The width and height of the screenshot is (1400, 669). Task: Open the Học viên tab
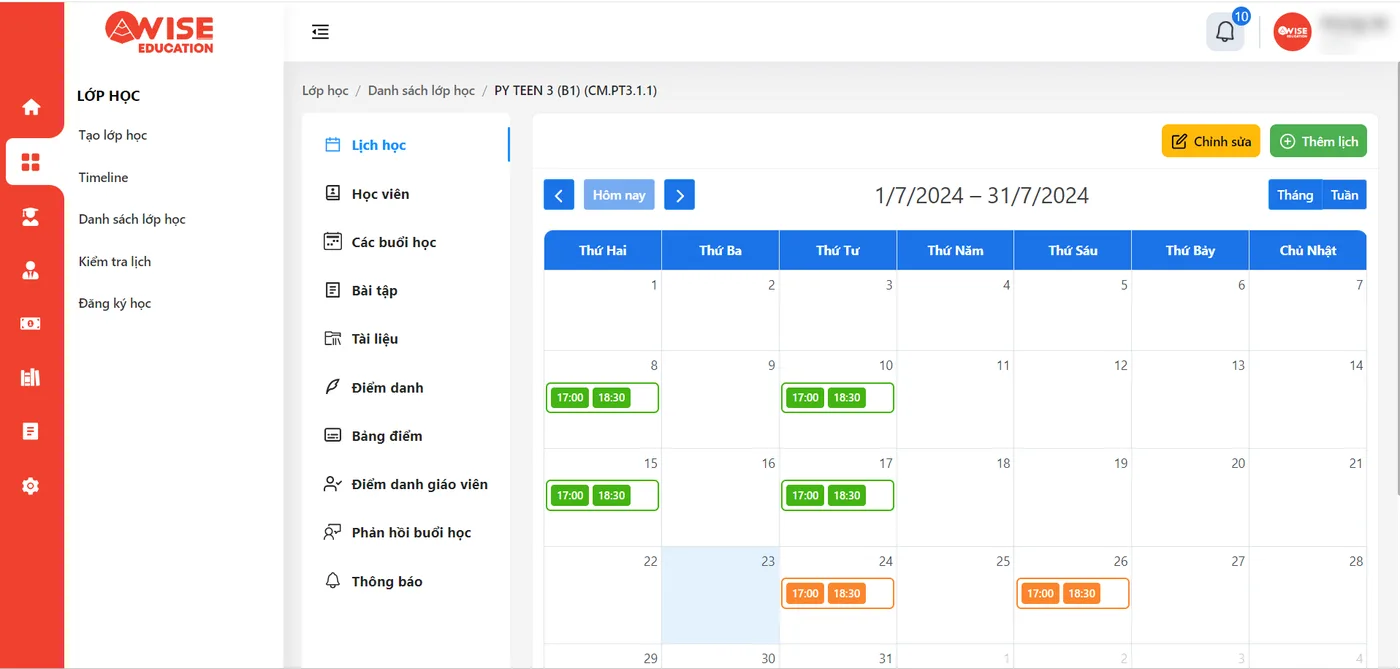point(406,194)
